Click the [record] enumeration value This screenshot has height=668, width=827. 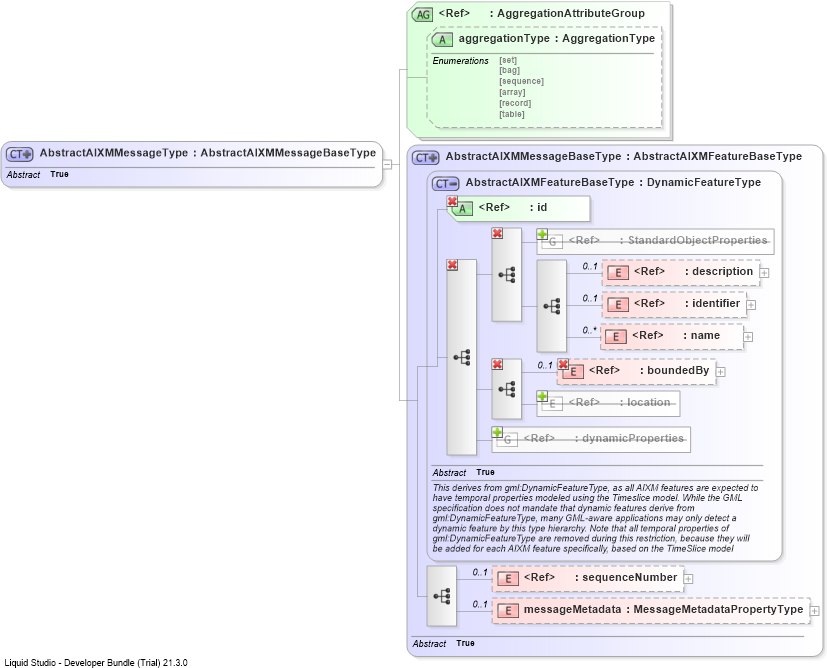(x=515, y=103)
